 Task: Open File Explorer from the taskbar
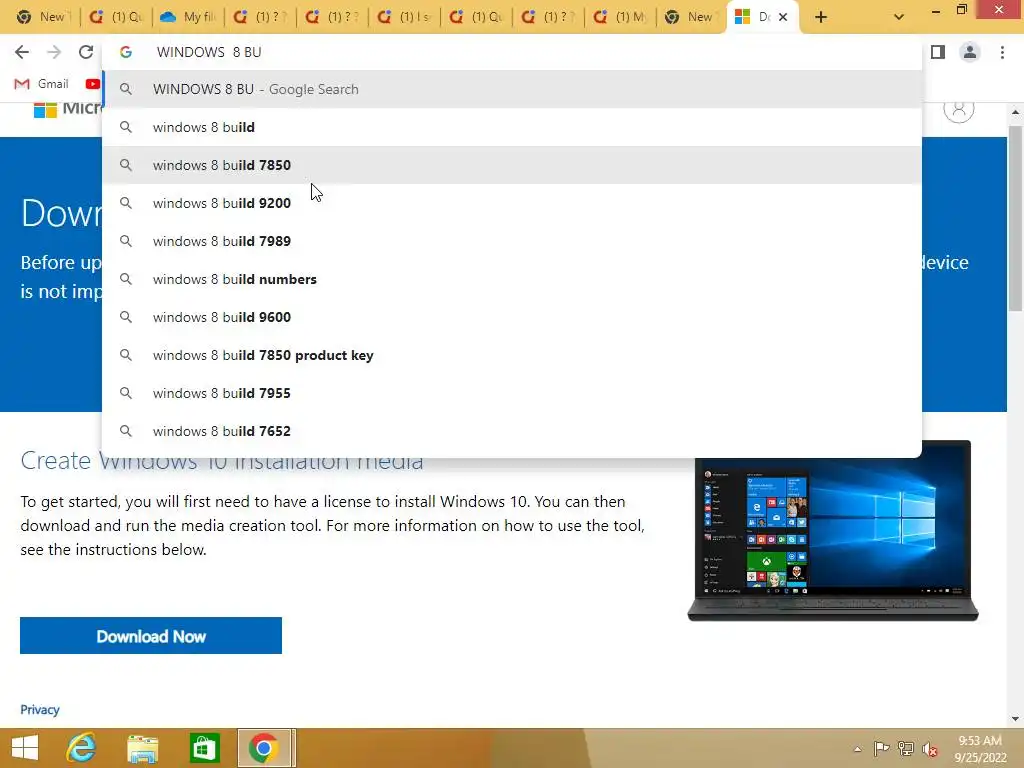142,748
